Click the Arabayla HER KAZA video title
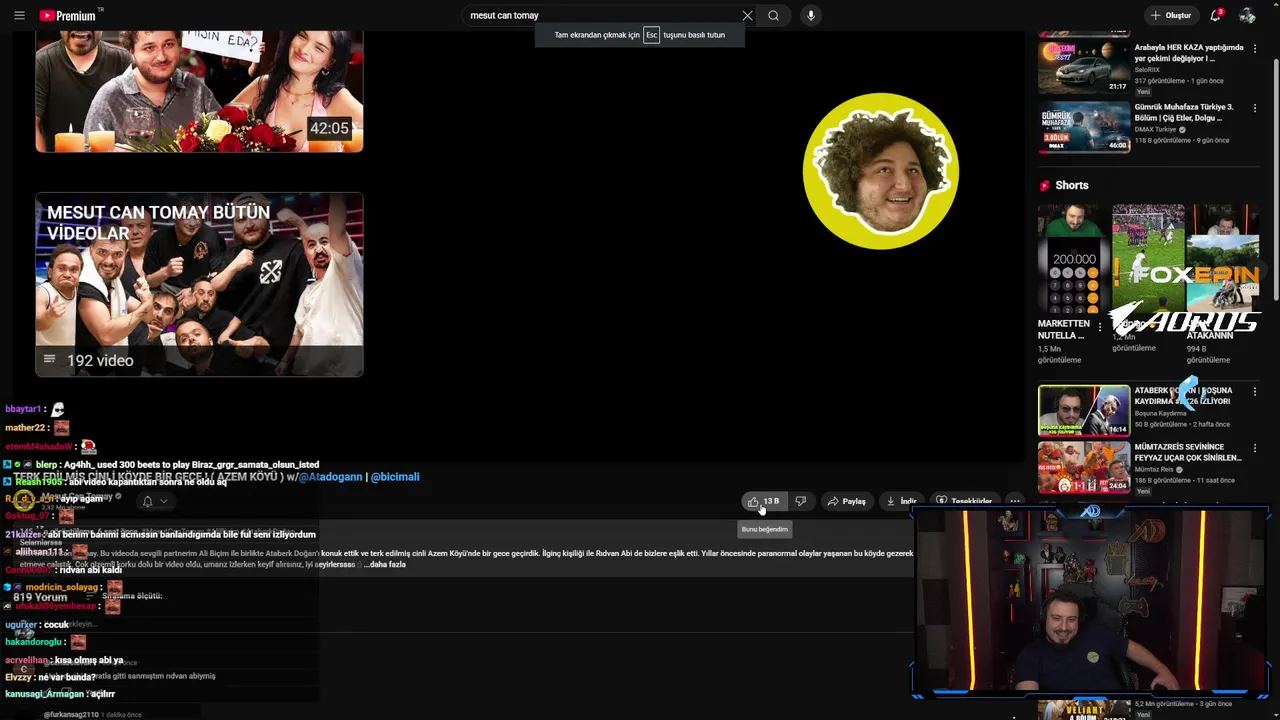Image resolution: width=1280 pixels, height=720 pixels. (x=1189, y=53)
